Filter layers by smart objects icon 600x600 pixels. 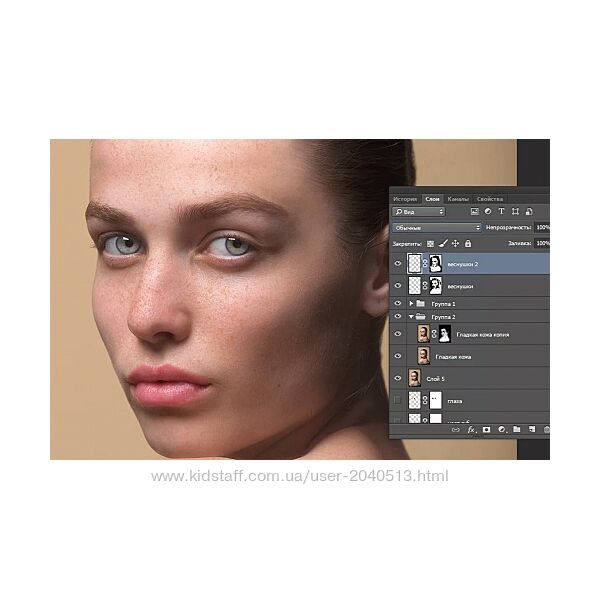[529, 211]
